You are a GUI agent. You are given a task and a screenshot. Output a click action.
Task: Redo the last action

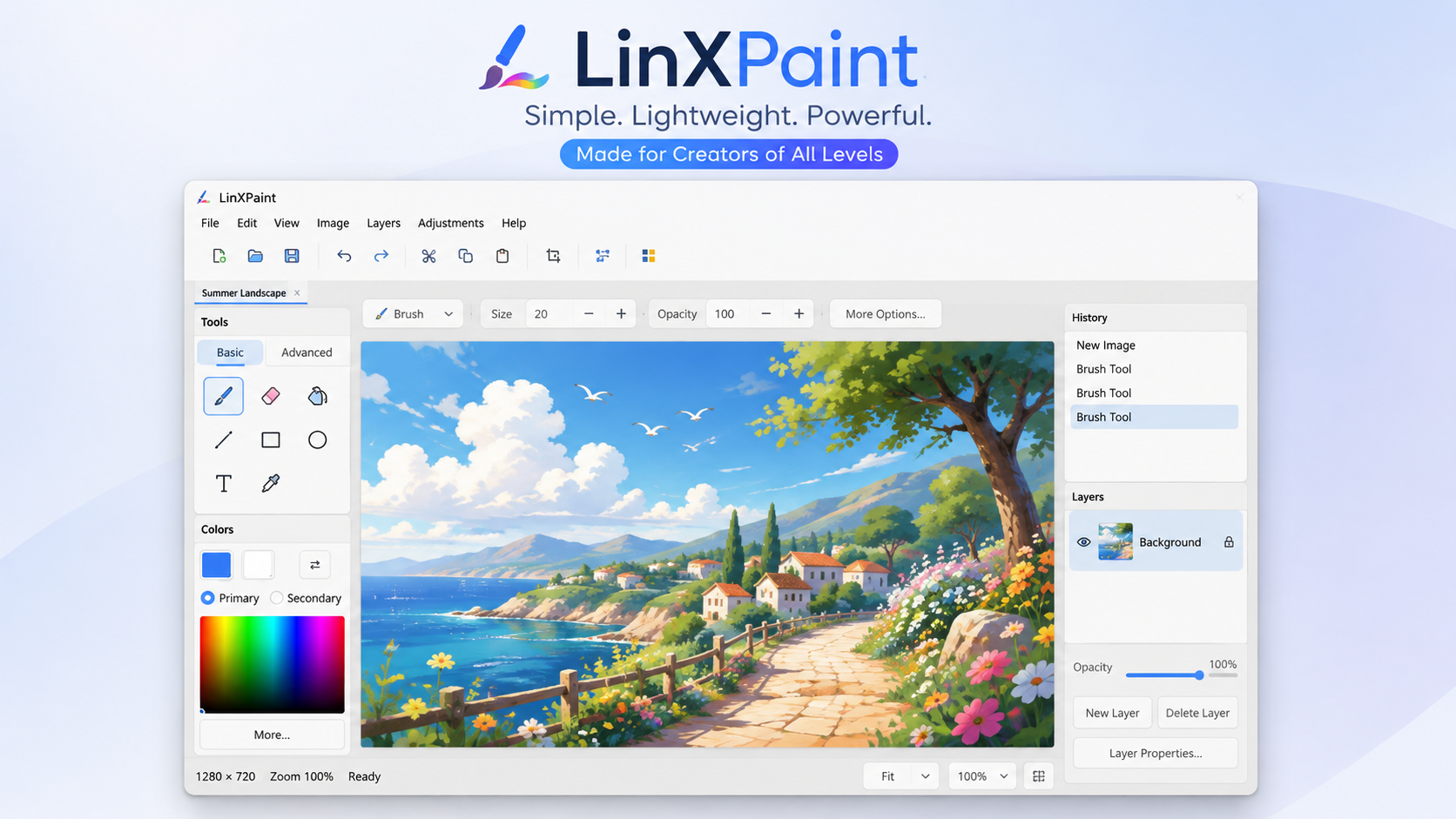click(x=381, y=256)
